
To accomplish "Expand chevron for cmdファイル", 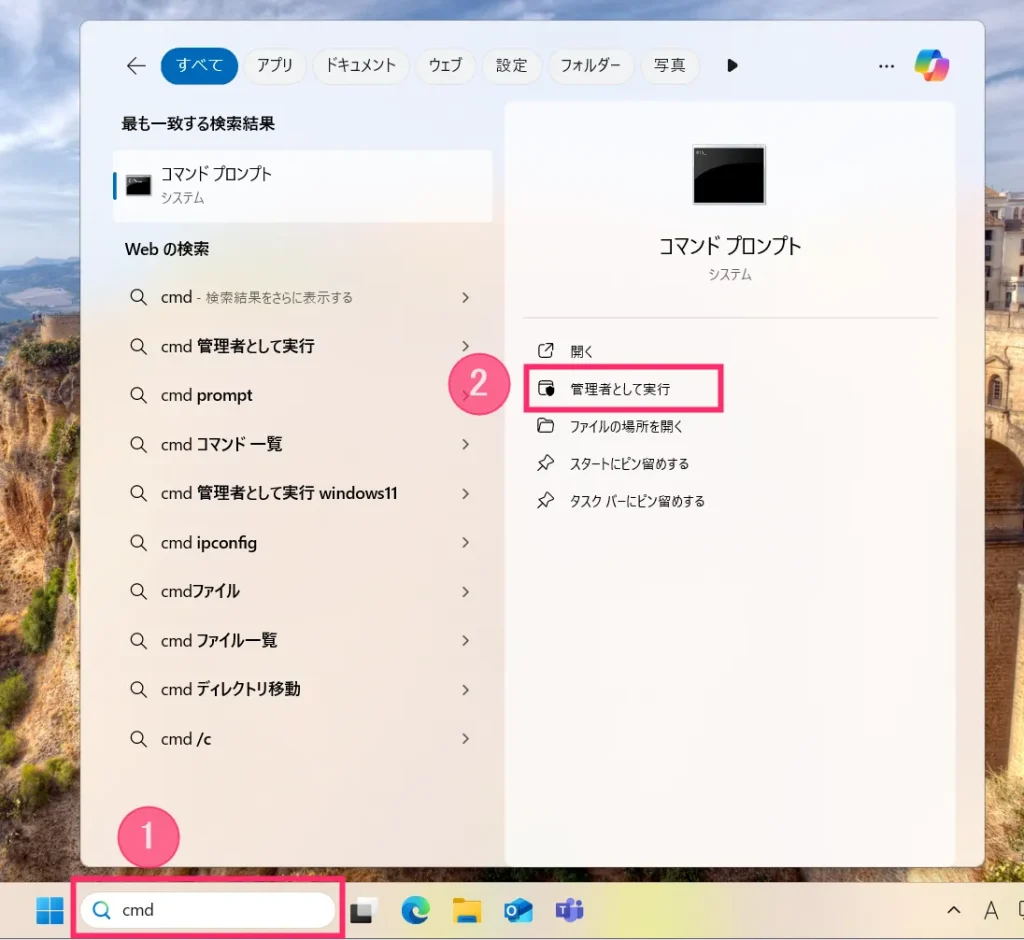I will click(465, 591).
